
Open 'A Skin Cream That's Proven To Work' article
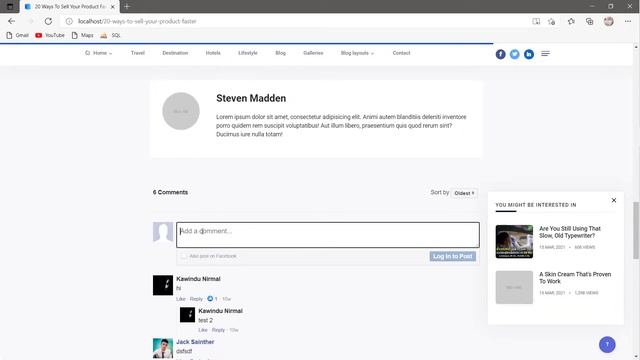575,278
